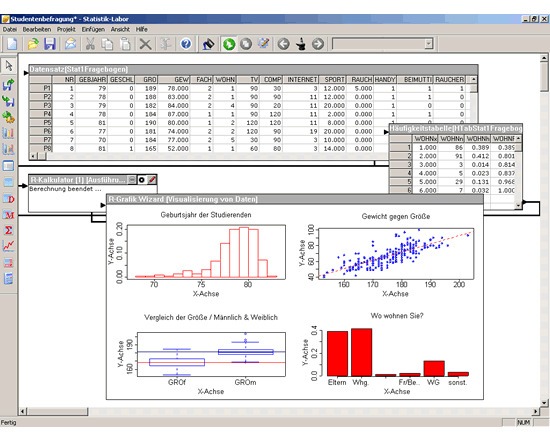Screen dimensions: 550x440
Task: Run calculation with the green play icon
Action: 229,44
